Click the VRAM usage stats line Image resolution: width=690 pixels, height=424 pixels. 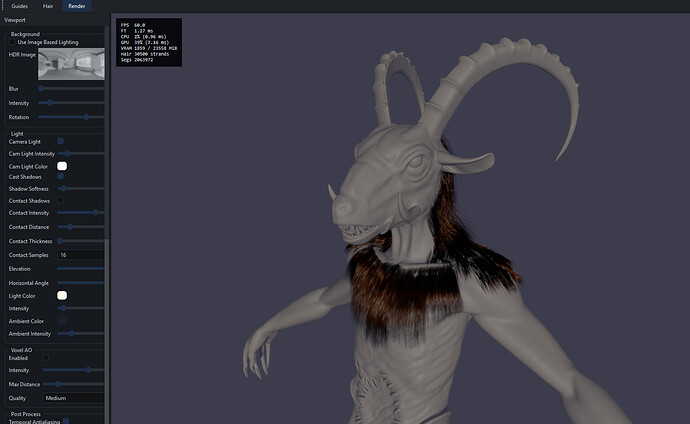(149, 48)
